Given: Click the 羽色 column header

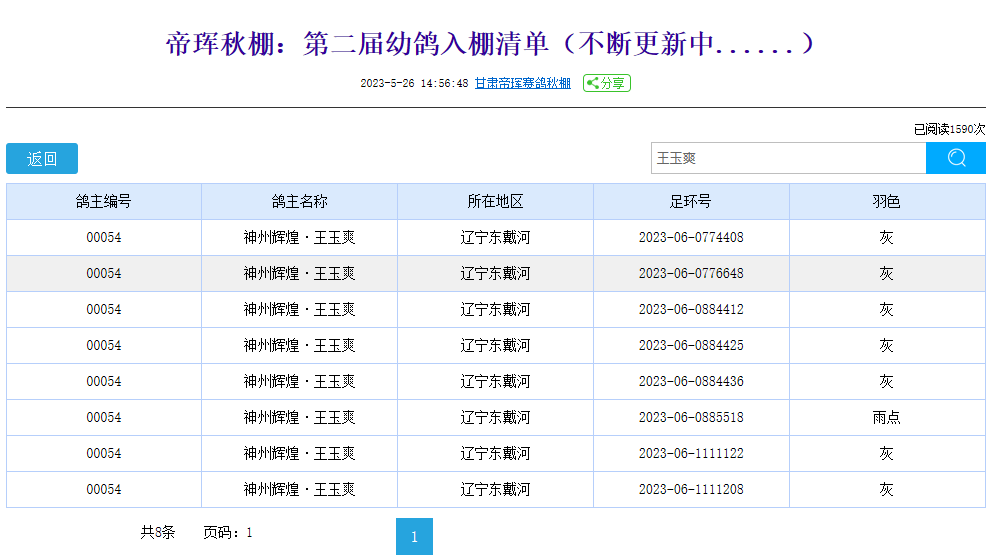Looking at the screenshot, I should pyautogui.click(x=886, y=201).
